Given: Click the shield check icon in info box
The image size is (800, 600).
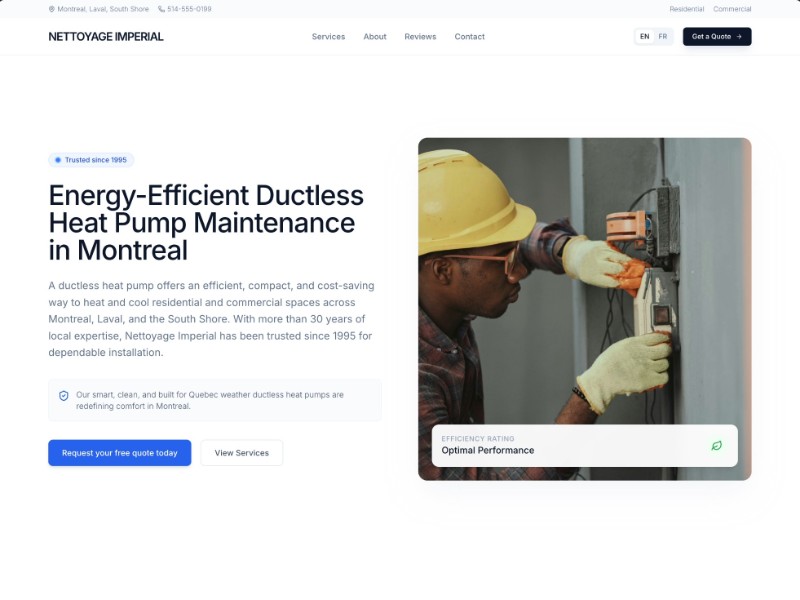Looking at the screenshot, I should point(64,396).
